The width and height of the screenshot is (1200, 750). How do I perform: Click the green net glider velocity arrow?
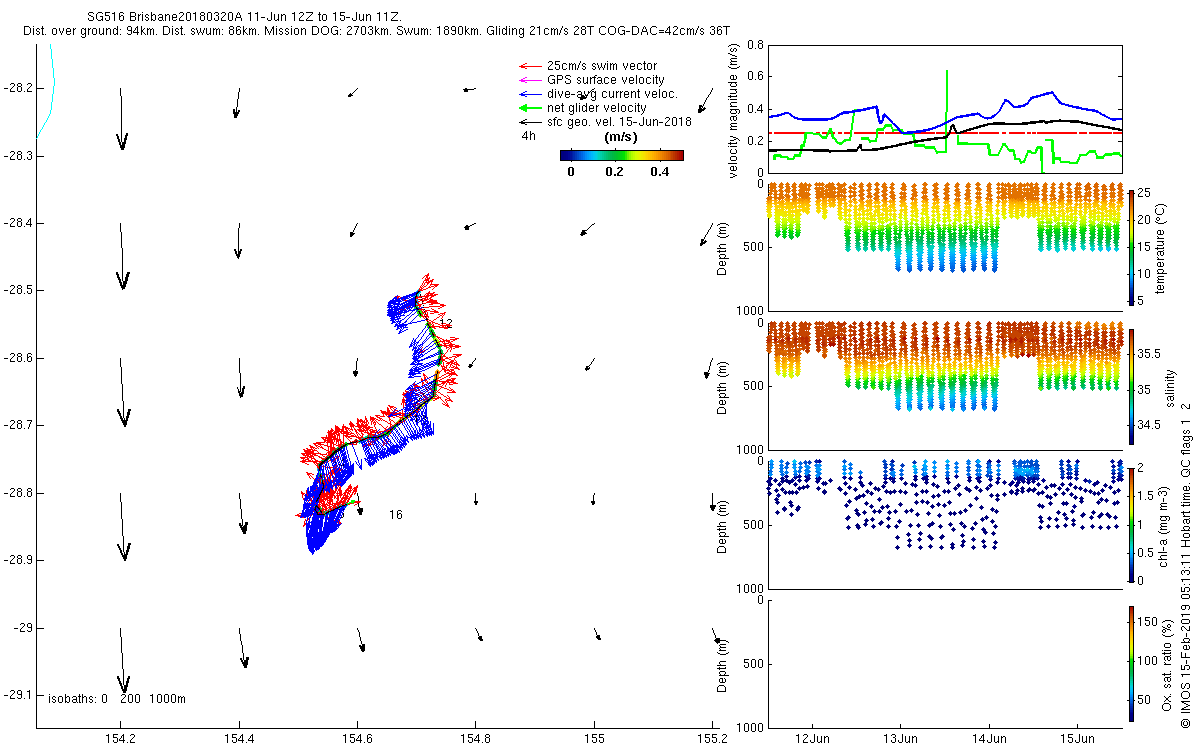[528, 108]
